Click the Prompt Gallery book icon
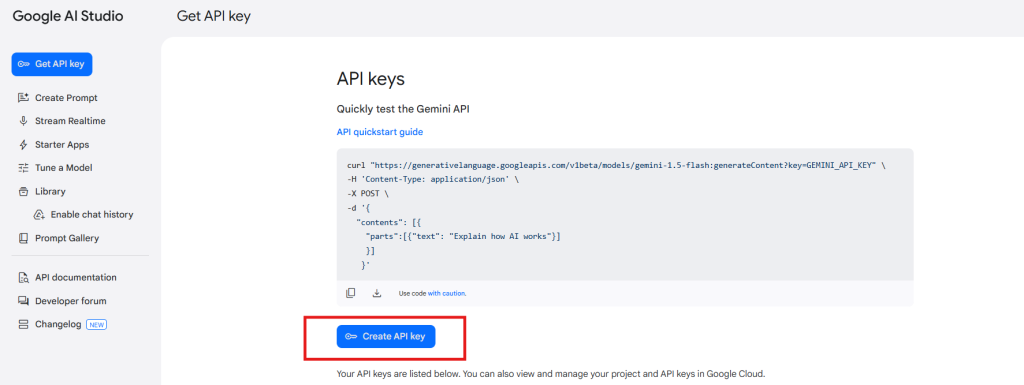 click(24, 238)
